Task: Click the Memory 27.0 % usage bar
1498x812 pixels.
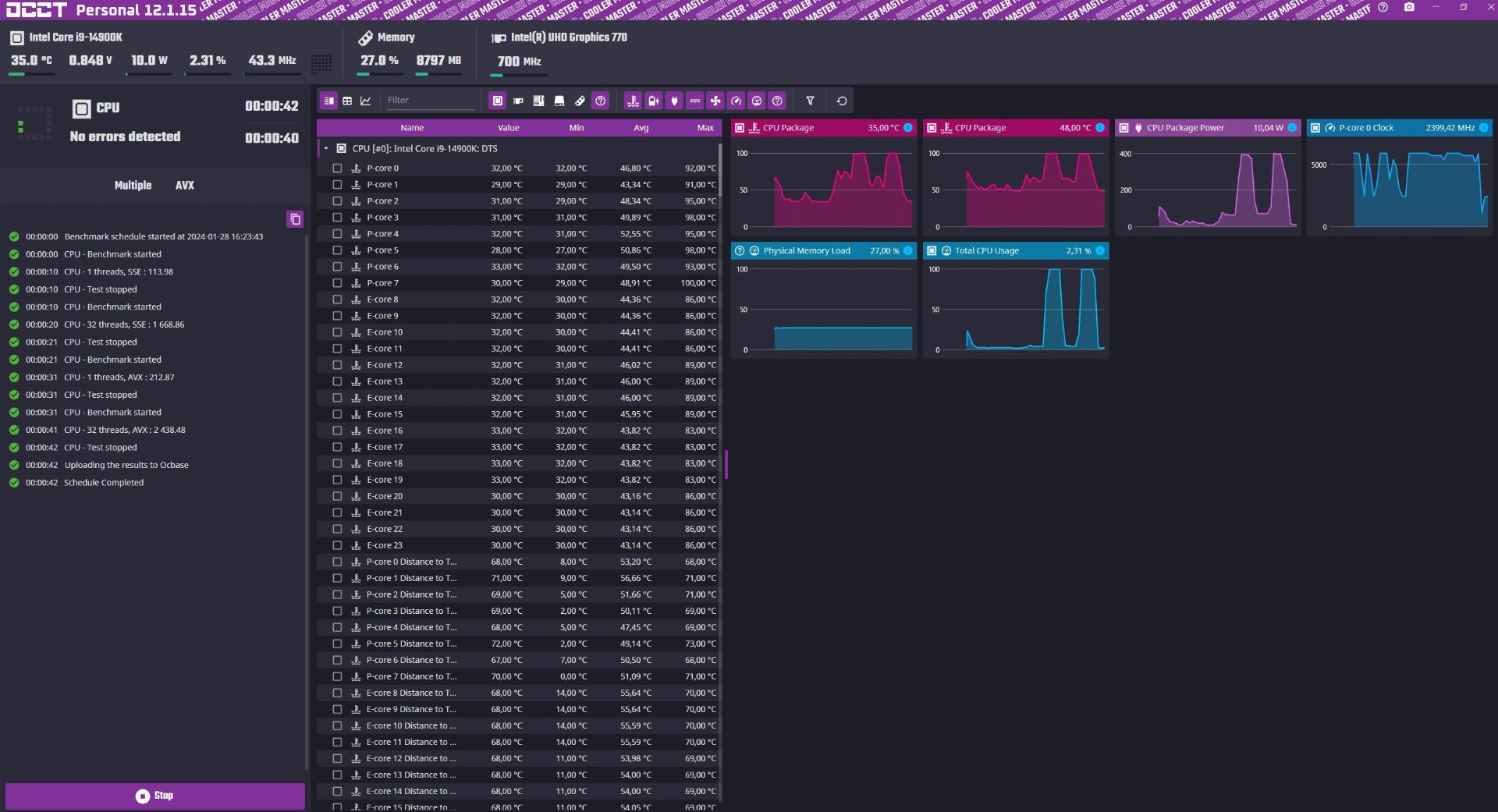Action: coord(379,74)
